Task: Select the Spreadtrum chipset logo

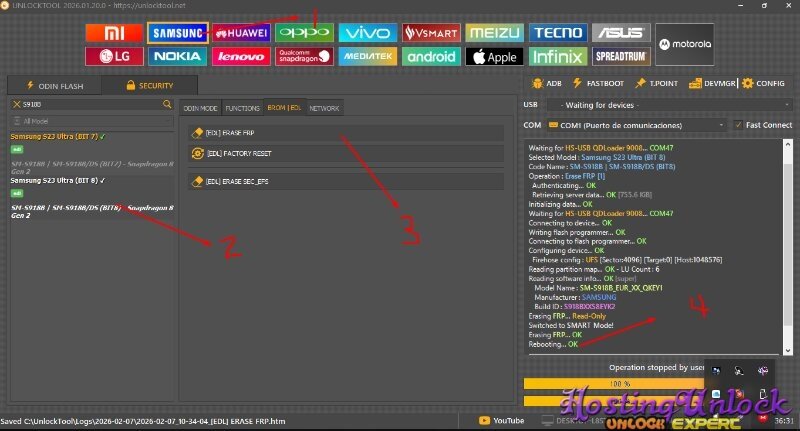Action: (x=621, y=56)
